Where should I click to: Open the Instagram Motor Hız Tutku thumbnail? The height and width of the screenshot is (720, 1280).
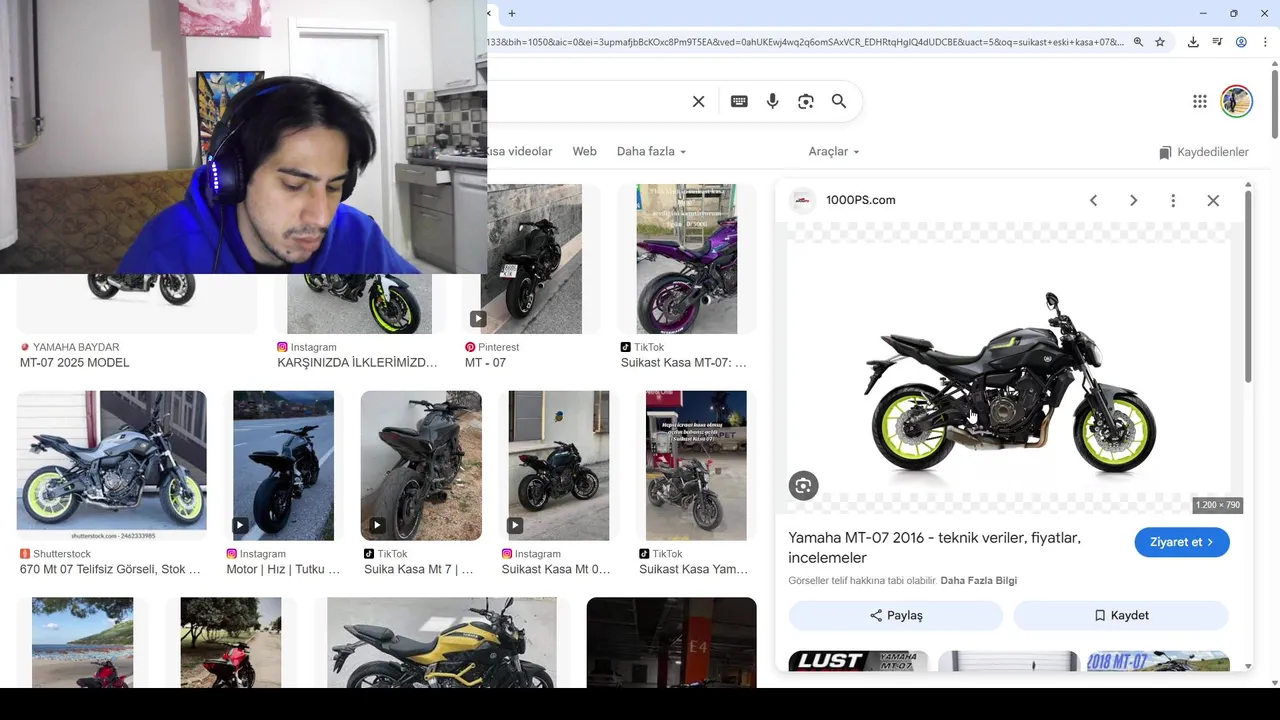click(284, 466)
